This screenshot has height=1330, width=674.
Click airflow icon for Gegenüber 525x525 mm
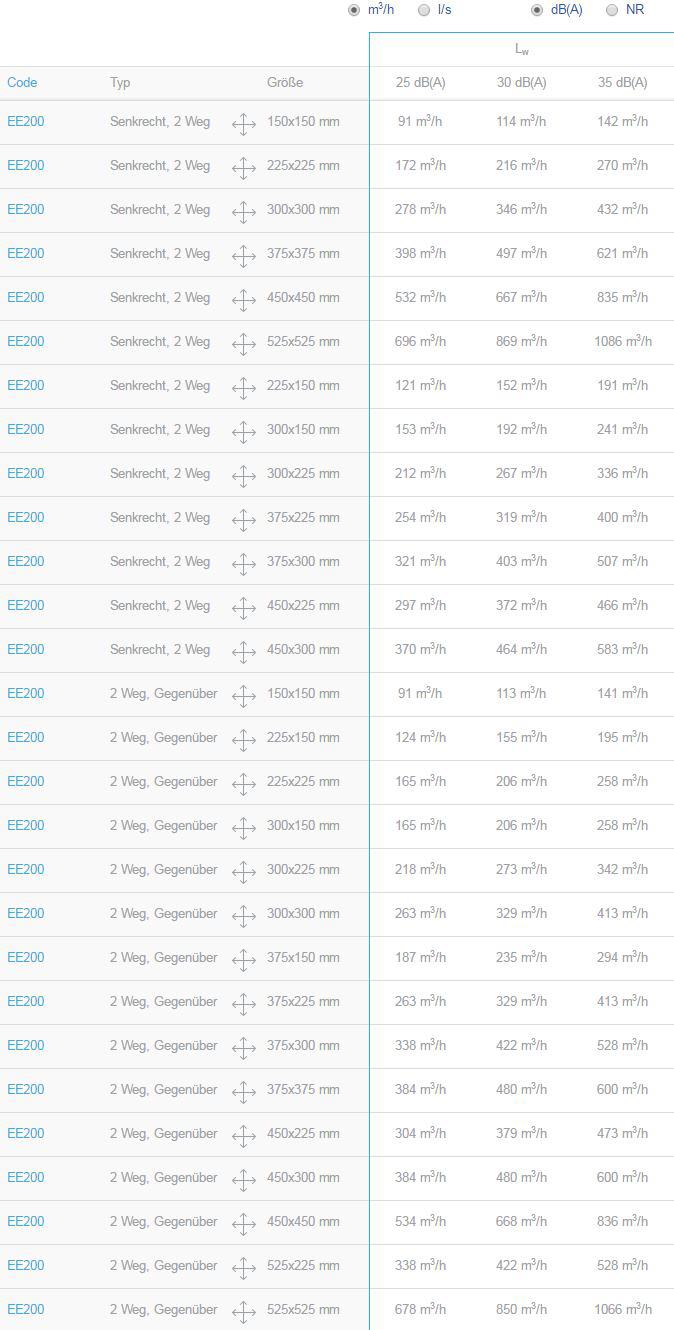click(244, 1312)
